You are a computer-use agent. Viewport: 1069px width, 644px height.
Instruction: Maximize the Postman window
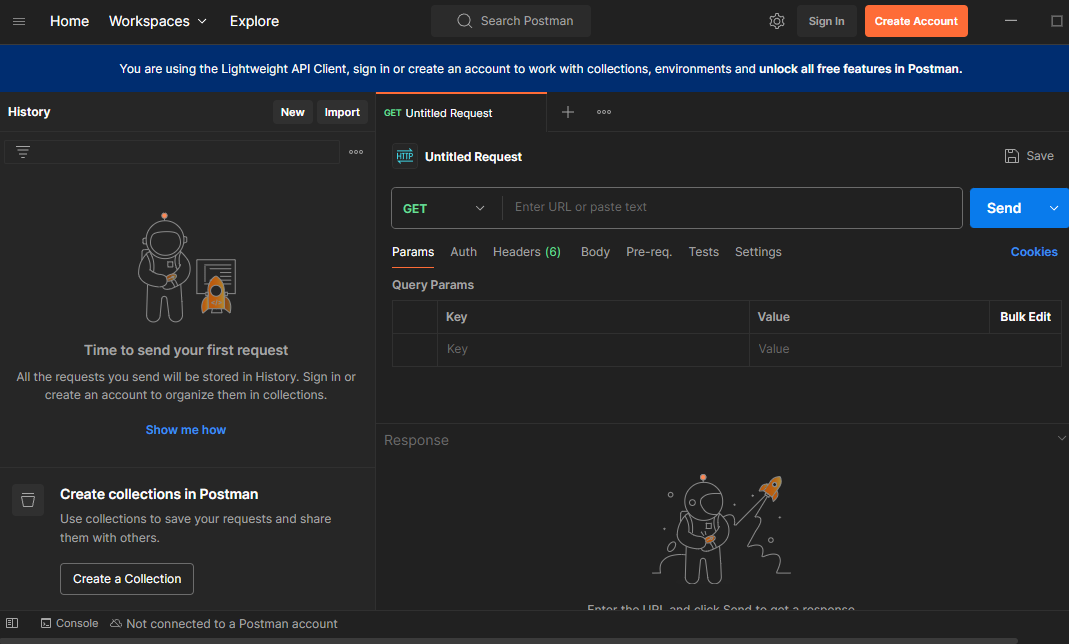coord(1056,21)
